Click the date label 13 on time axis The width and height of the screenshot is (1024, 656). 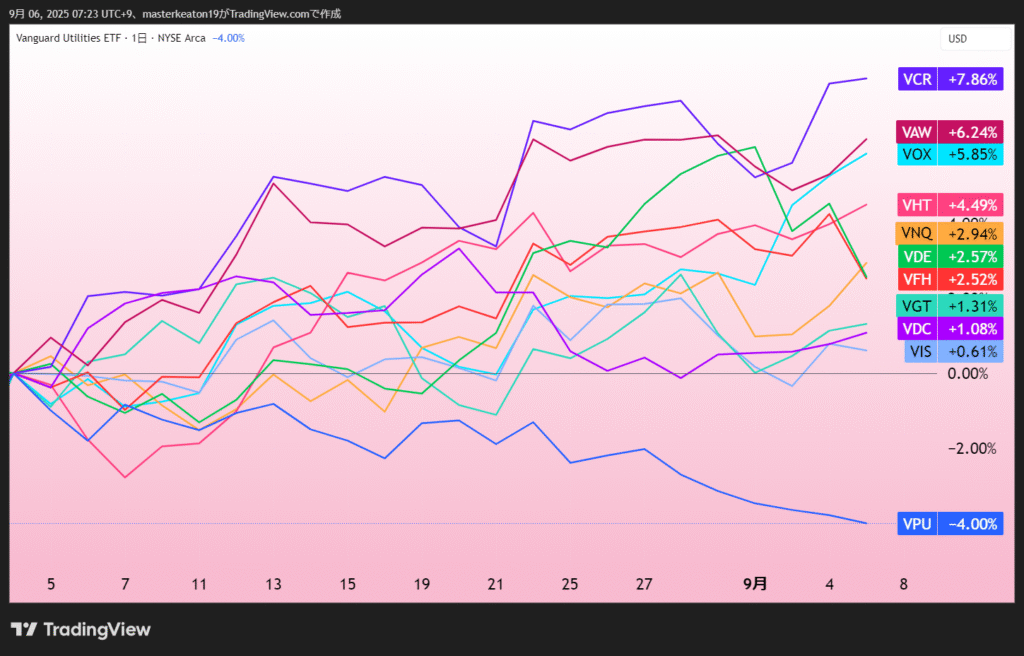tap(273, 584)
